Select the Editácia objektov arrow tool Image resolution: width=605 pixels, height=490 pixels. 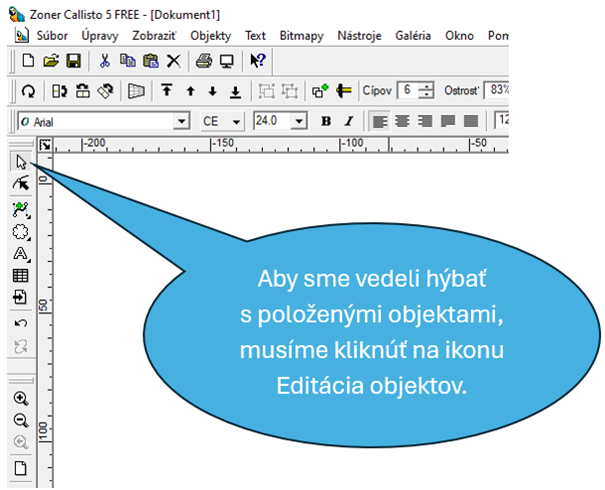click(20, 162)
